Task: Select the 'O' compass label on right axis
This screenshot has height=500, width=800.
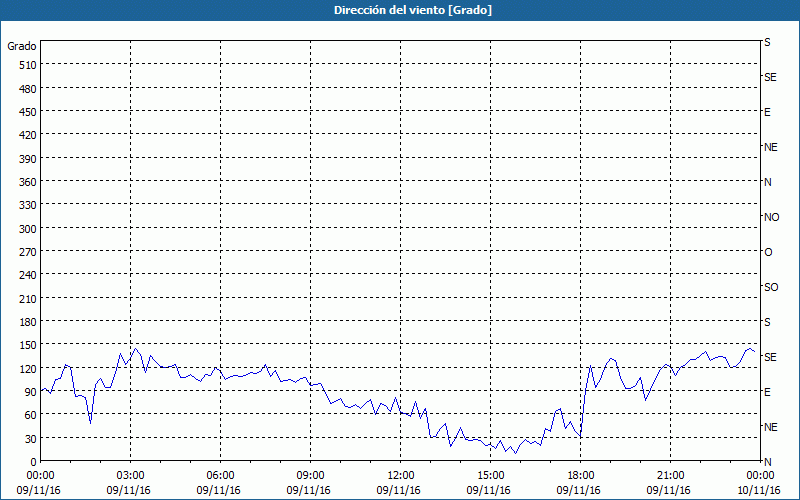Action: point(768,253)
